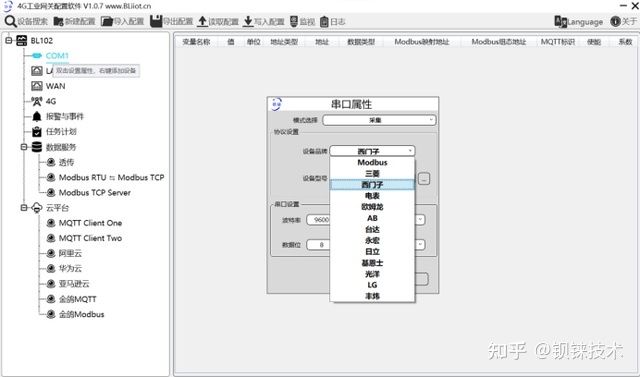The width and height of the screenshot is (640, 377).
Task: Open the partly hidden dropdown right of 数据位
Action: coord(420,245)
